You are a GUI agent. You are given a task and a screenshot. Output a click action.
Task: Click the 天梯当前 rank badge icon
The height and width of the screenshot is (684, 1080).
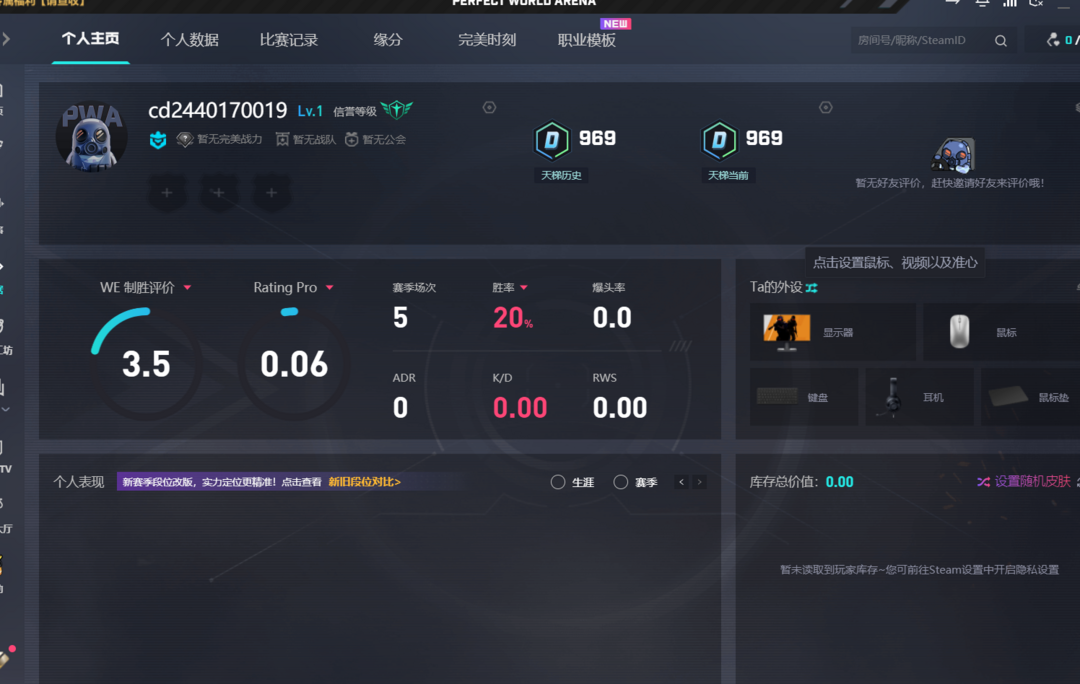tap(718, 141)
